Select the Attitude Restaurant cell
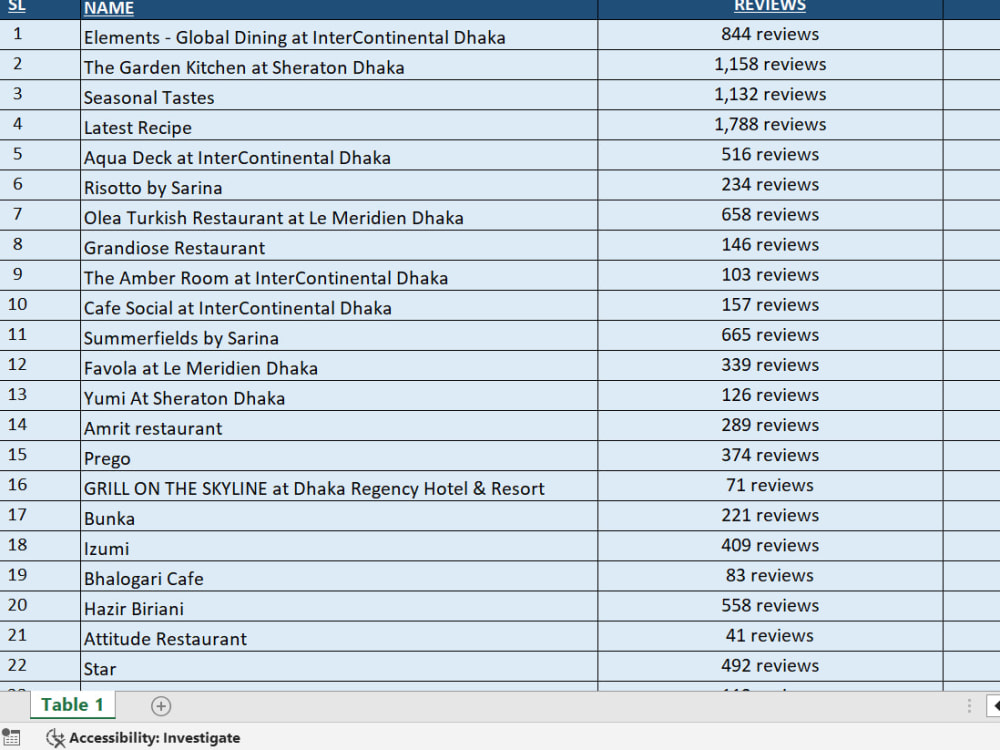Viewport: 1000px width, 750px height. (x=339, y=636)
